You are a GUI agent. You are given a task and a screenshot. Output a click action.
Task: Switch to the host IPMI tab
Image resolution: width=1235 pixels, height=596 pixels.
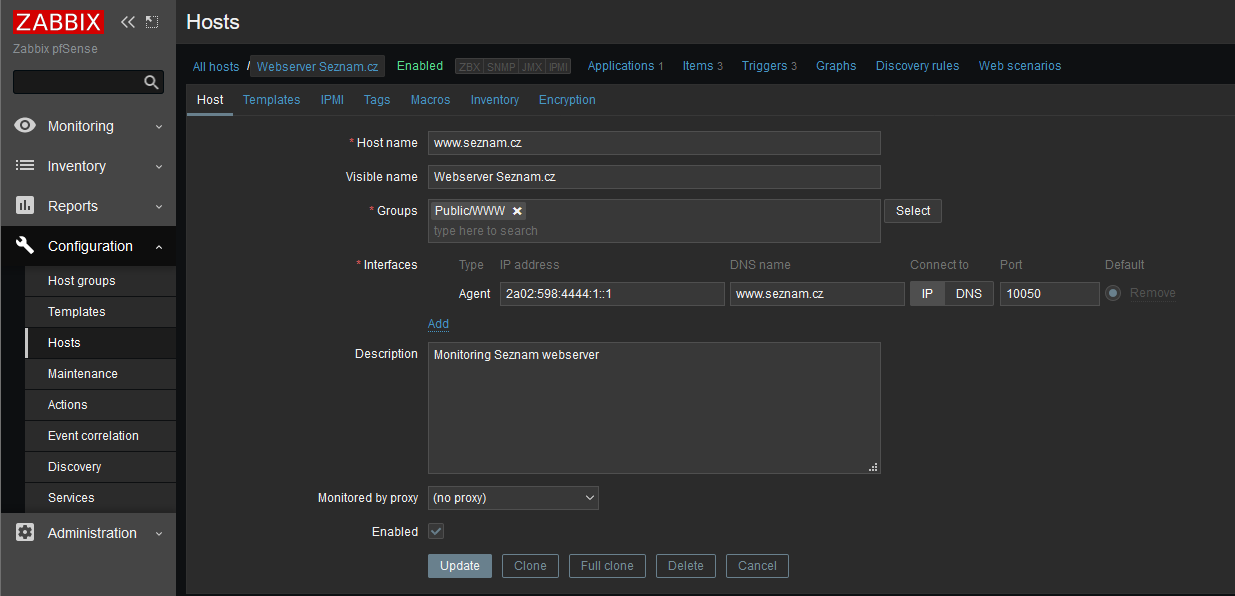pyautogui.click(x=332, y=100)
